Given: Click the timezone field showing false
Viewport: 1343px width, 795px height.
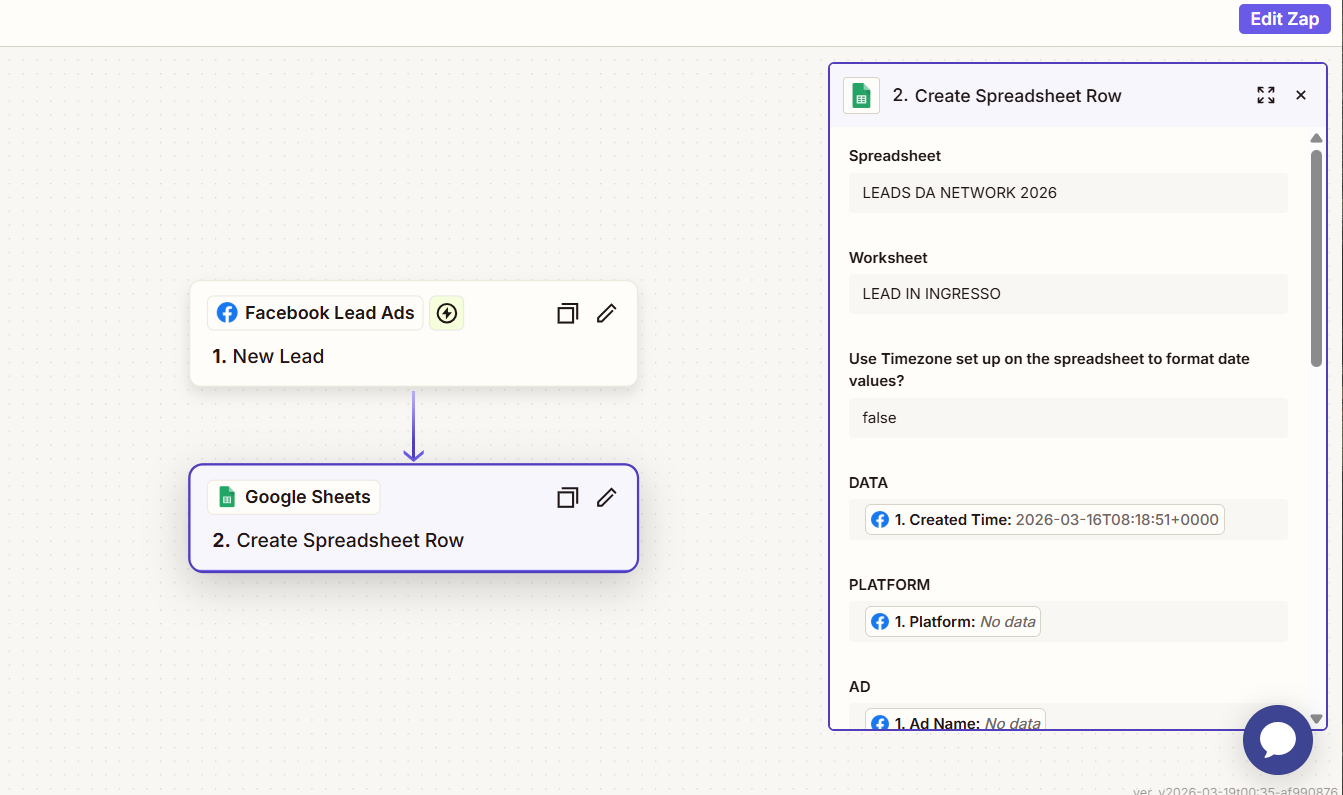Looking at the screenshot, I should pos(1068,418).
